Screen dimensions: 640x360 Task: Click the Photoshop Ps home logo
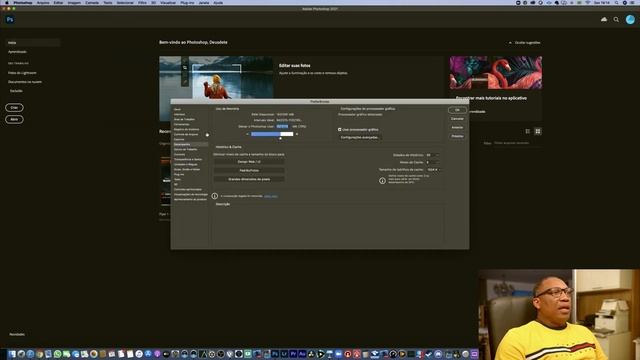(x=10, y=20)
